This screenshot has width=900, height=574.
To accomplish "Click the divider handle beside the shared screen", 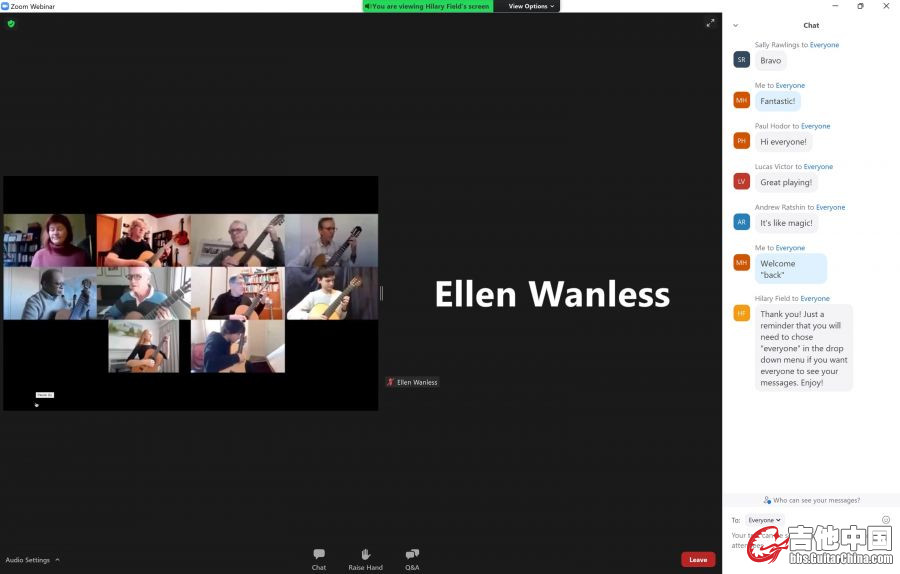I will (381, 293).
